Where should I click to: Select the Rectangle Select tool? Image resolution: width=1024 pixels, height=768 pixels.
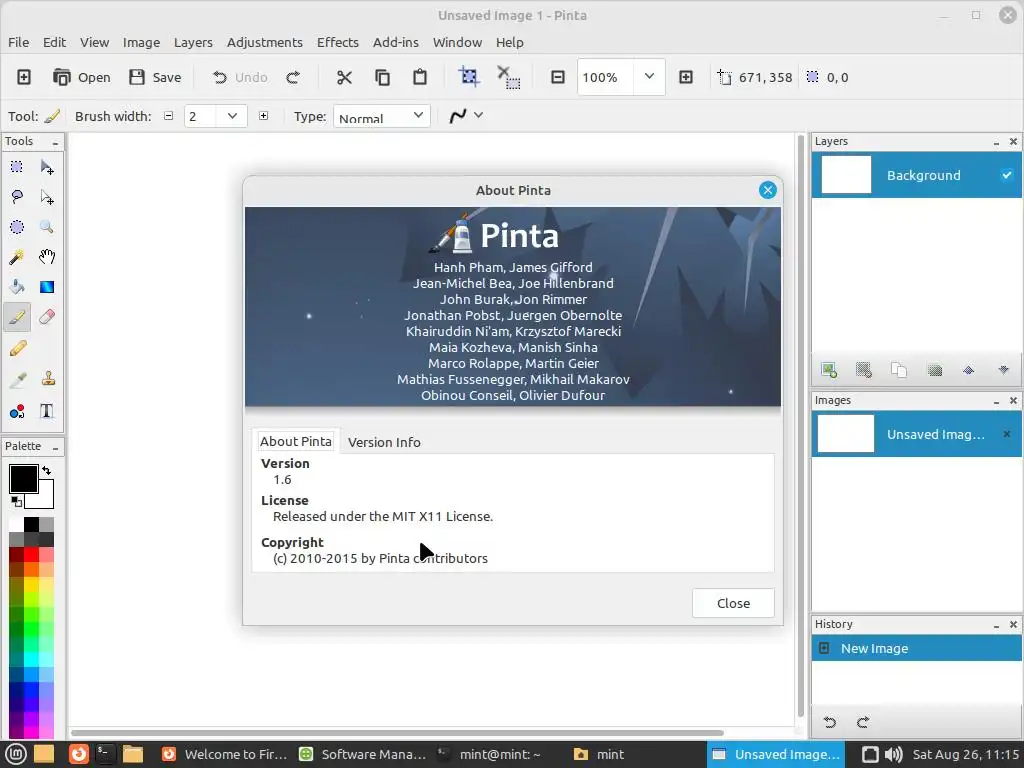point(17,167)
